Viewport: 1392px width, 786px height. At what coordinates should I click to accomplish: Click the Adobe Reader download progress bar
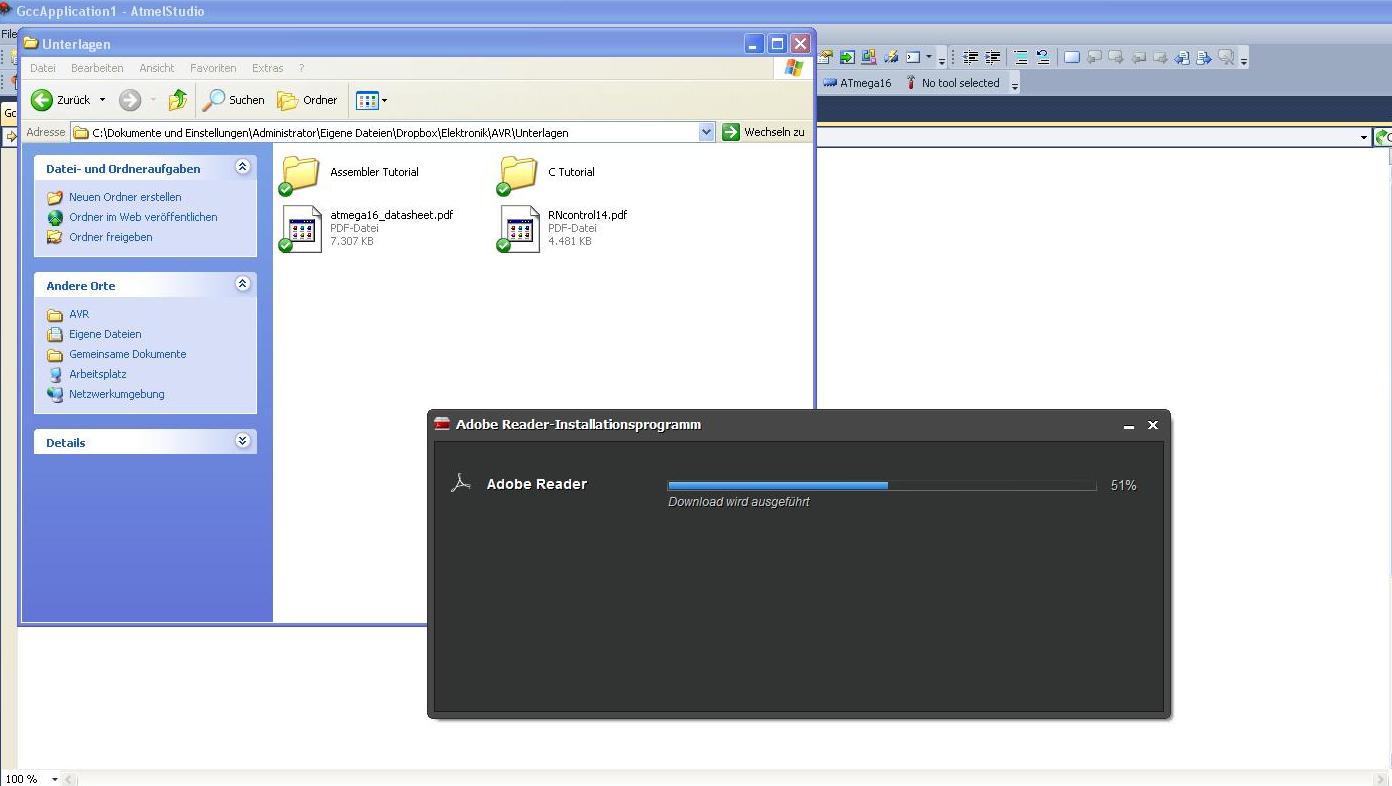coord(882,485)
